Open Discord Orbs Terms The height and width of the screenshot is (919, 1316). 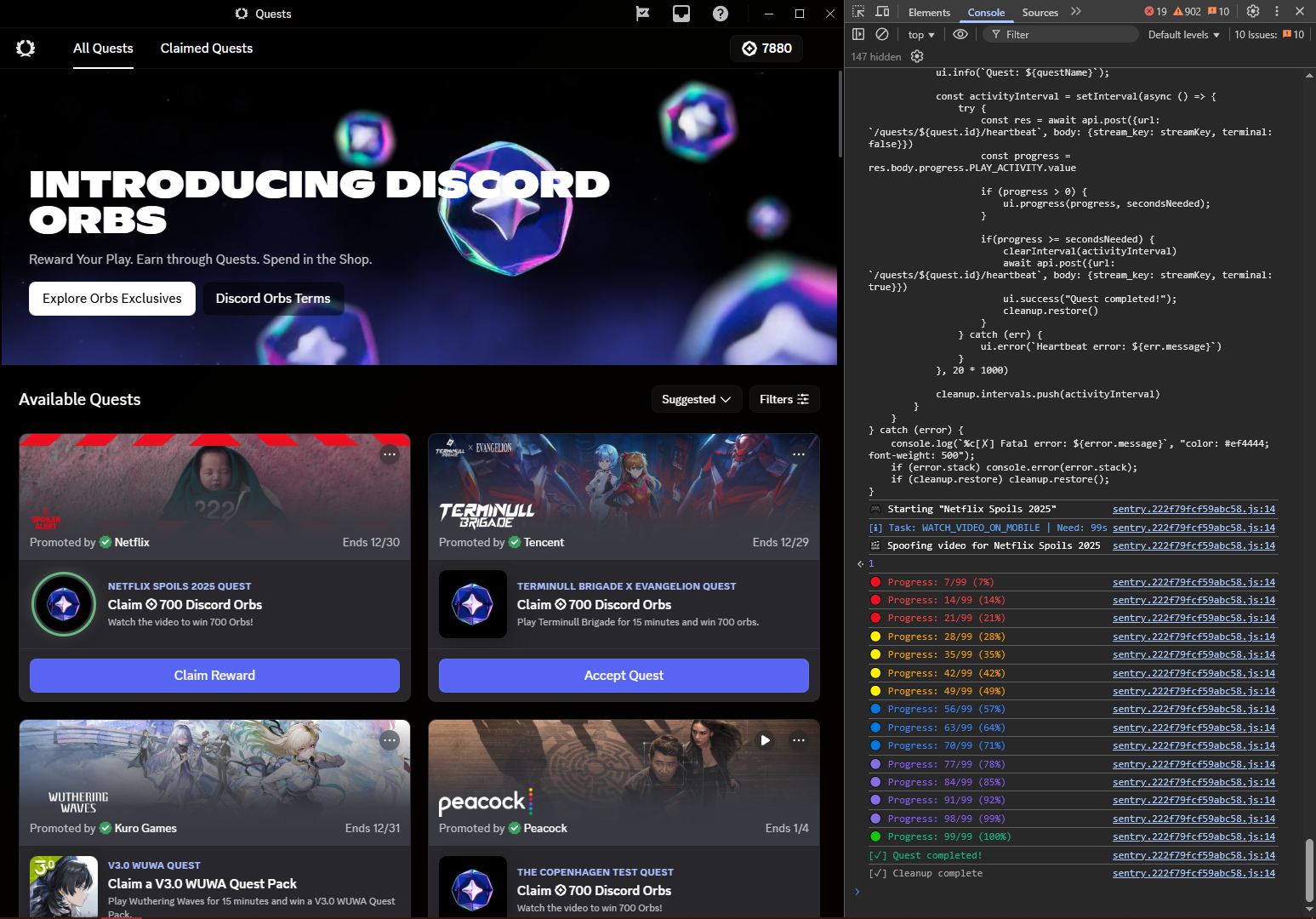tap(273, 299)
